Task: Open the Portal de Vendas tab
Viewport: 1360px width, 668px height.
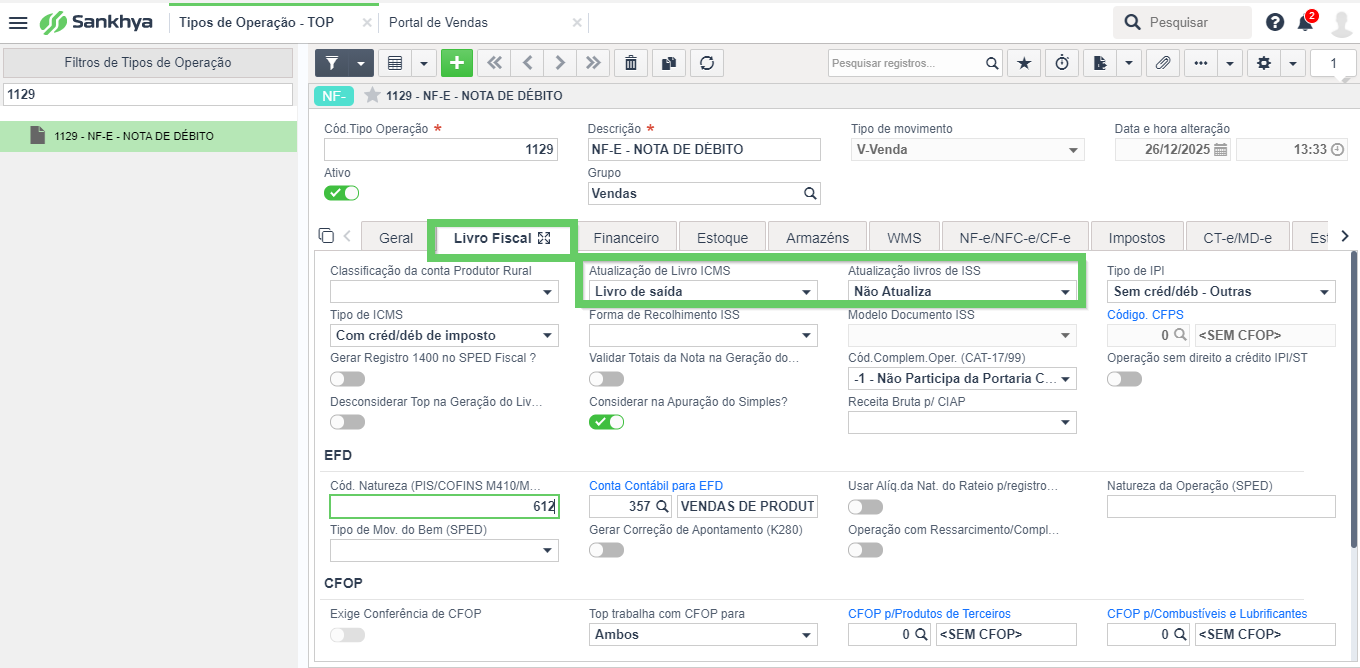Action: [438, 22]
